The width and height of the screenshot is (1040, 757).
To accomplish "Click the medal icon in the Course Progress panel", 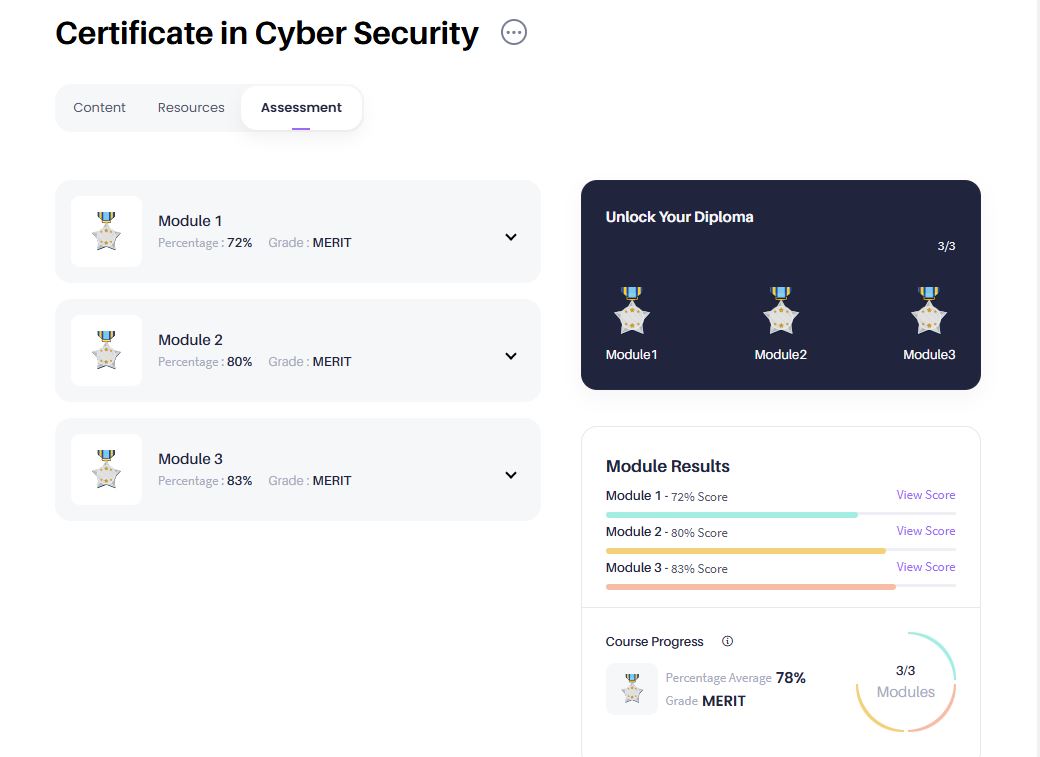I will point(631,688).
